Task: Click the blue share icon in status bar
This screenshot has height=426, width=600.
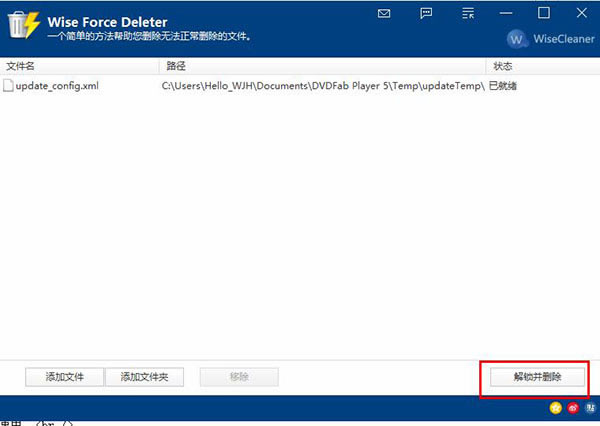Action: pyautogui.click(x=590, y=408)
